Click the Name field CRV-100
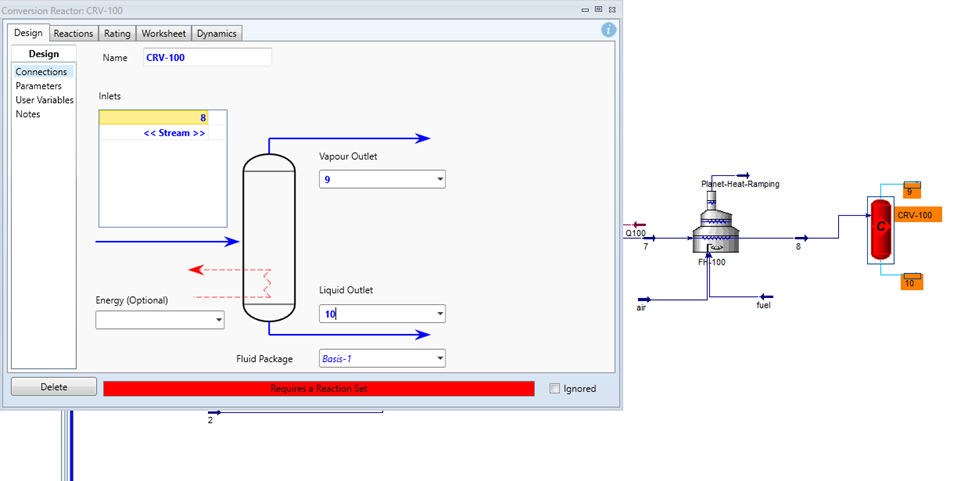This screenshot has height=481, width=975. [208, 57]
